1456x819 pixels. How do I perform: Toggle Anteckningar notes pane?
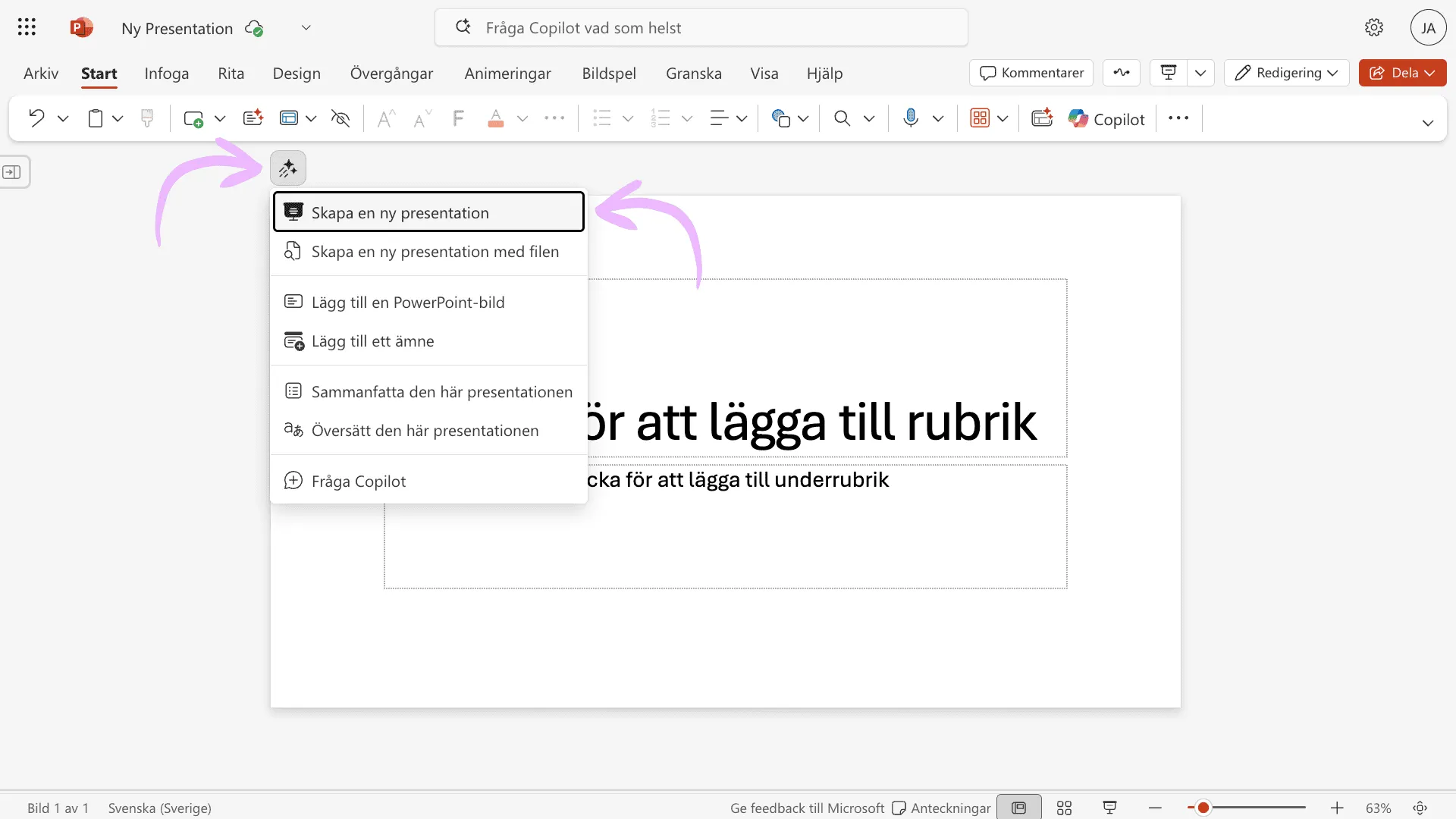pyautogui.click(x=942, y=808)
